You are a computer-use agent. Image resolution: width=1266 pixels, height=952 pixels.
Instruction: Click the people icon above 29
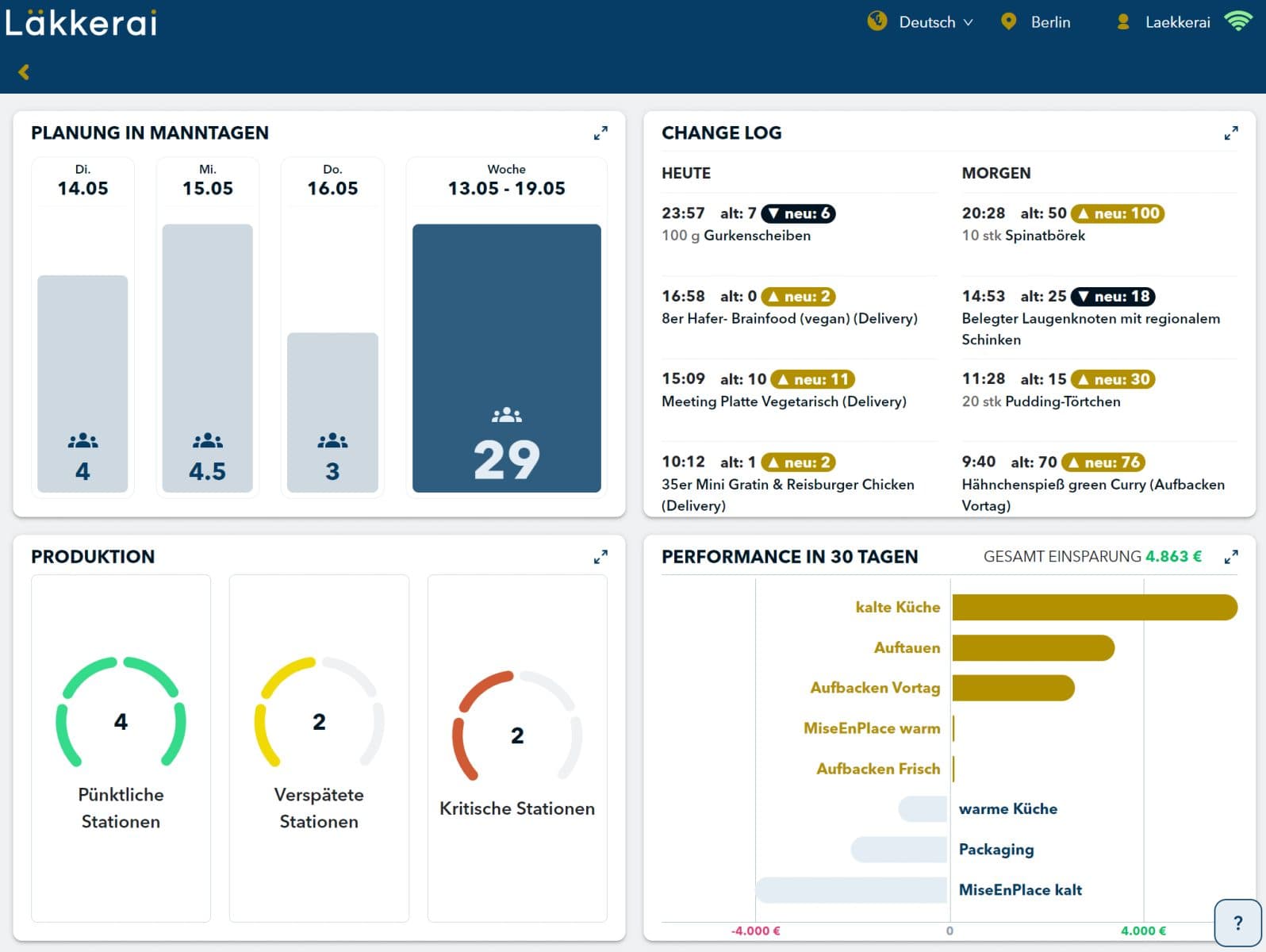coord(507,415)
